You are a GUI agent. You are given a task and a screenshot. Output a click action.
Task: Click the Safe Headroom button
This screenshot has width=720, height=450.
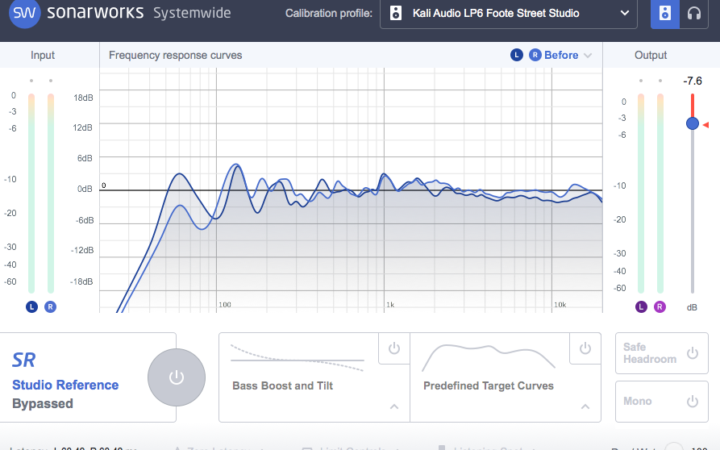[x=659, y=354]
